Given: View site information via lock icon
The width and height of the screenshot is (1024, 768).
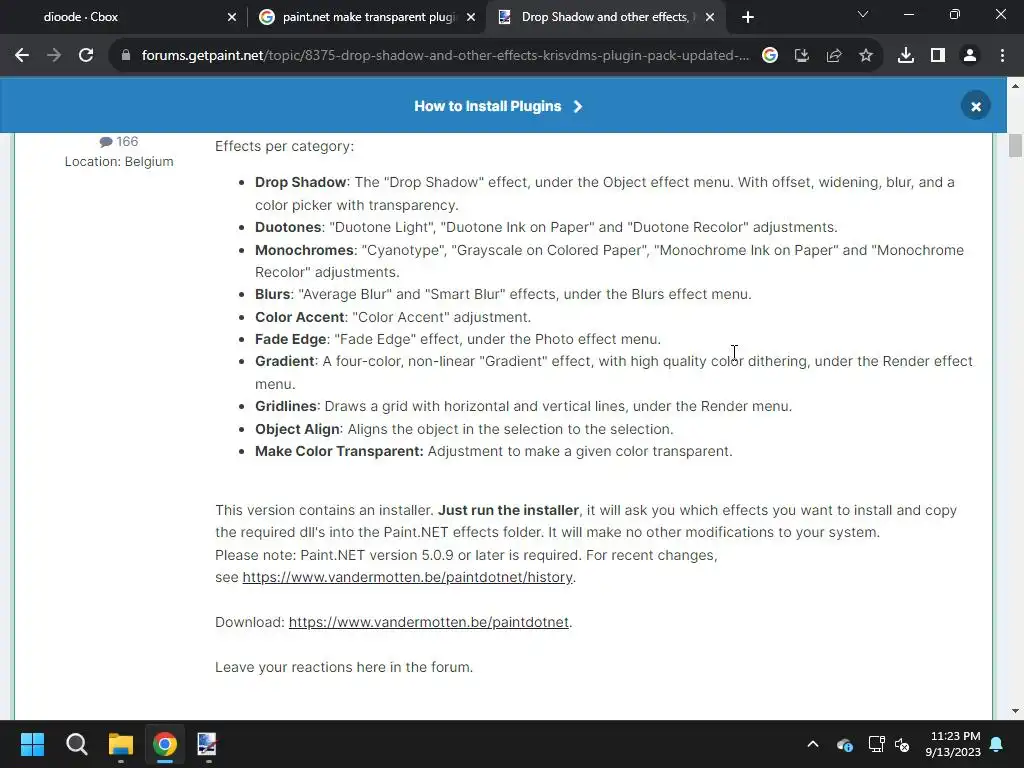Looking at the screenshot, I should (125, 56).
